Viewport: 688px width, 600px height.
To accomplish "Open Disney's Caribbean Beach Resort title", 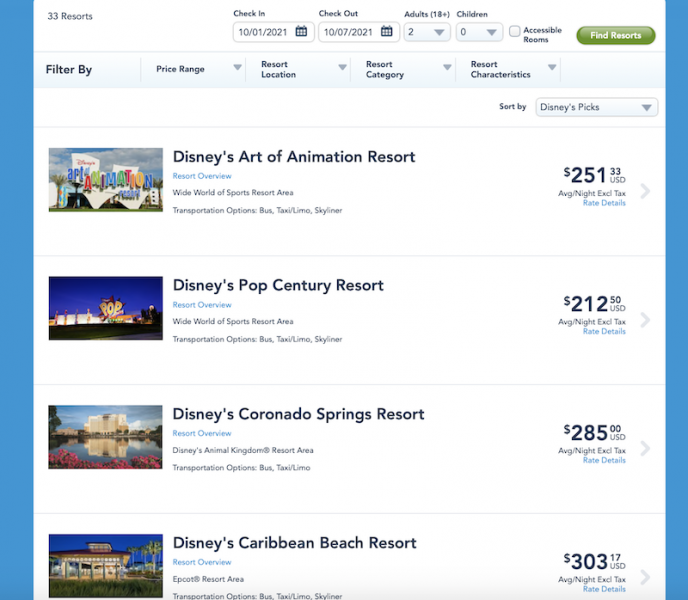I will 294,543.
